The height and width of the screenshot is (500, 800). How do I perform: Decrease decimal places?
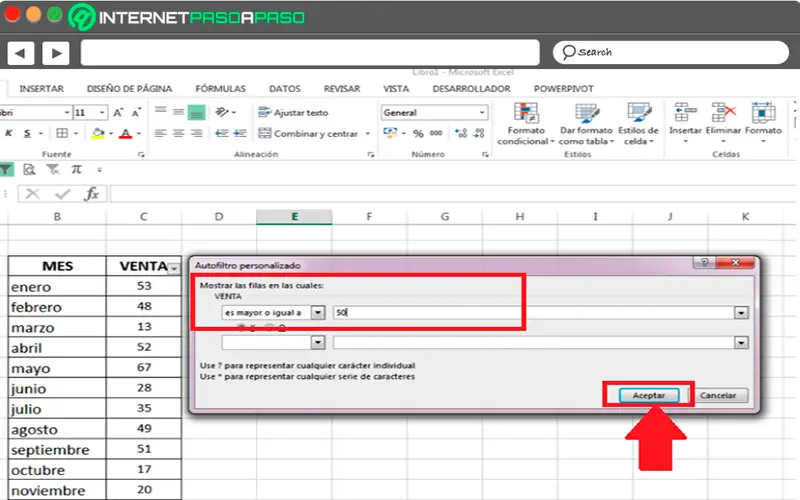pyautogui.click(x=479, y=133)
